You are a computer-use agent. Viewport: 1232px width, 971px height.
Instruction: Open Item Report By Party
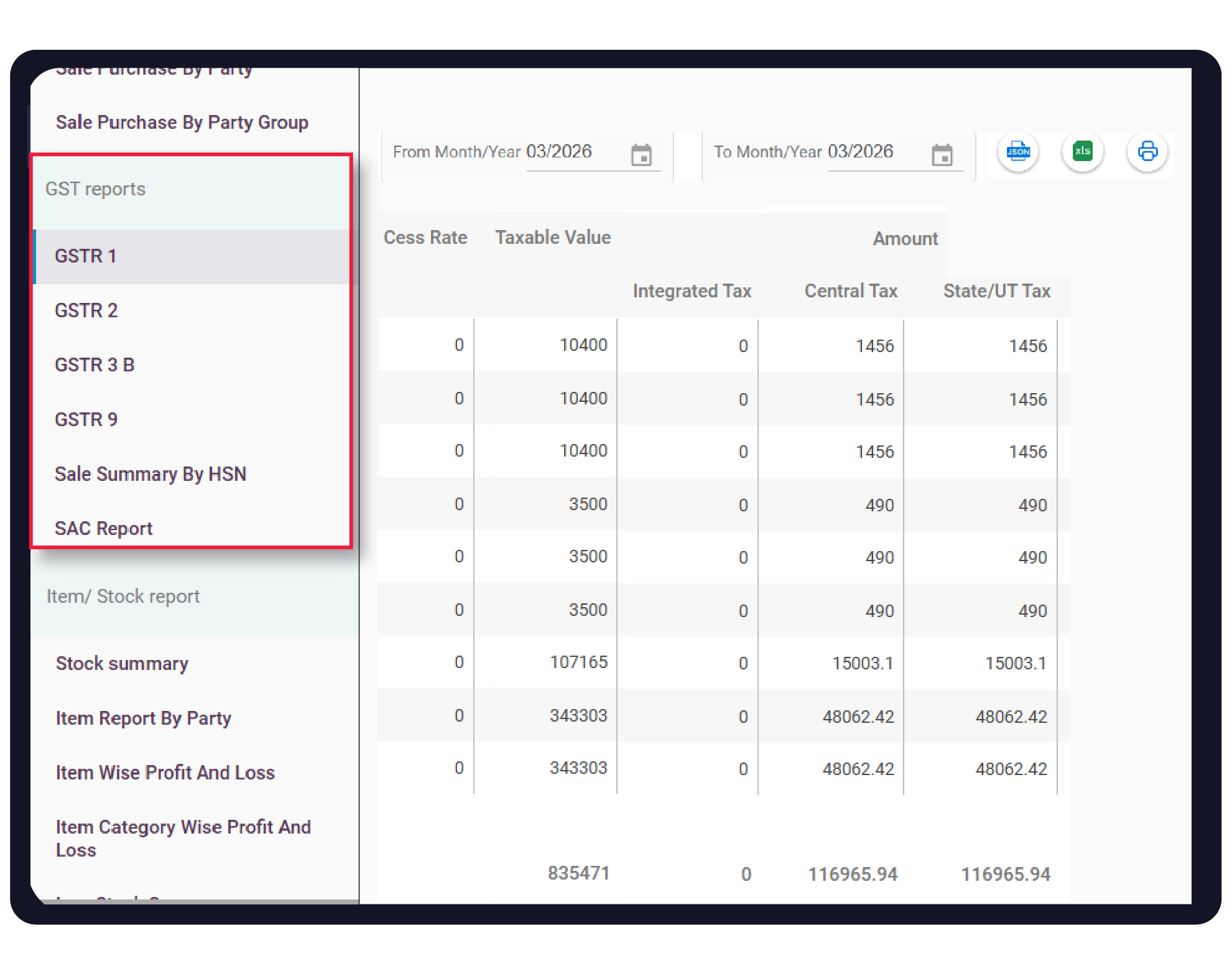(x=144, y=718)
